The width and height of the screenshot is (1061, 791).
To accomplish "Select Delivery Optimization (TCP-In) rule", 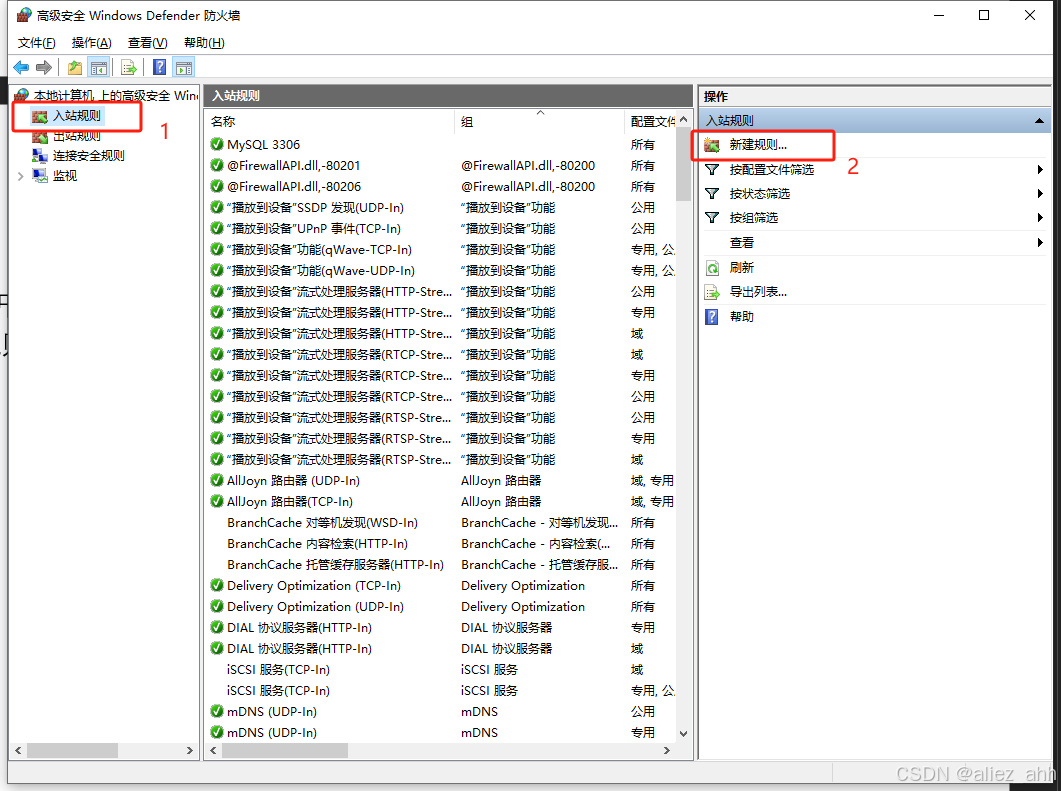I will click(314, 585).
